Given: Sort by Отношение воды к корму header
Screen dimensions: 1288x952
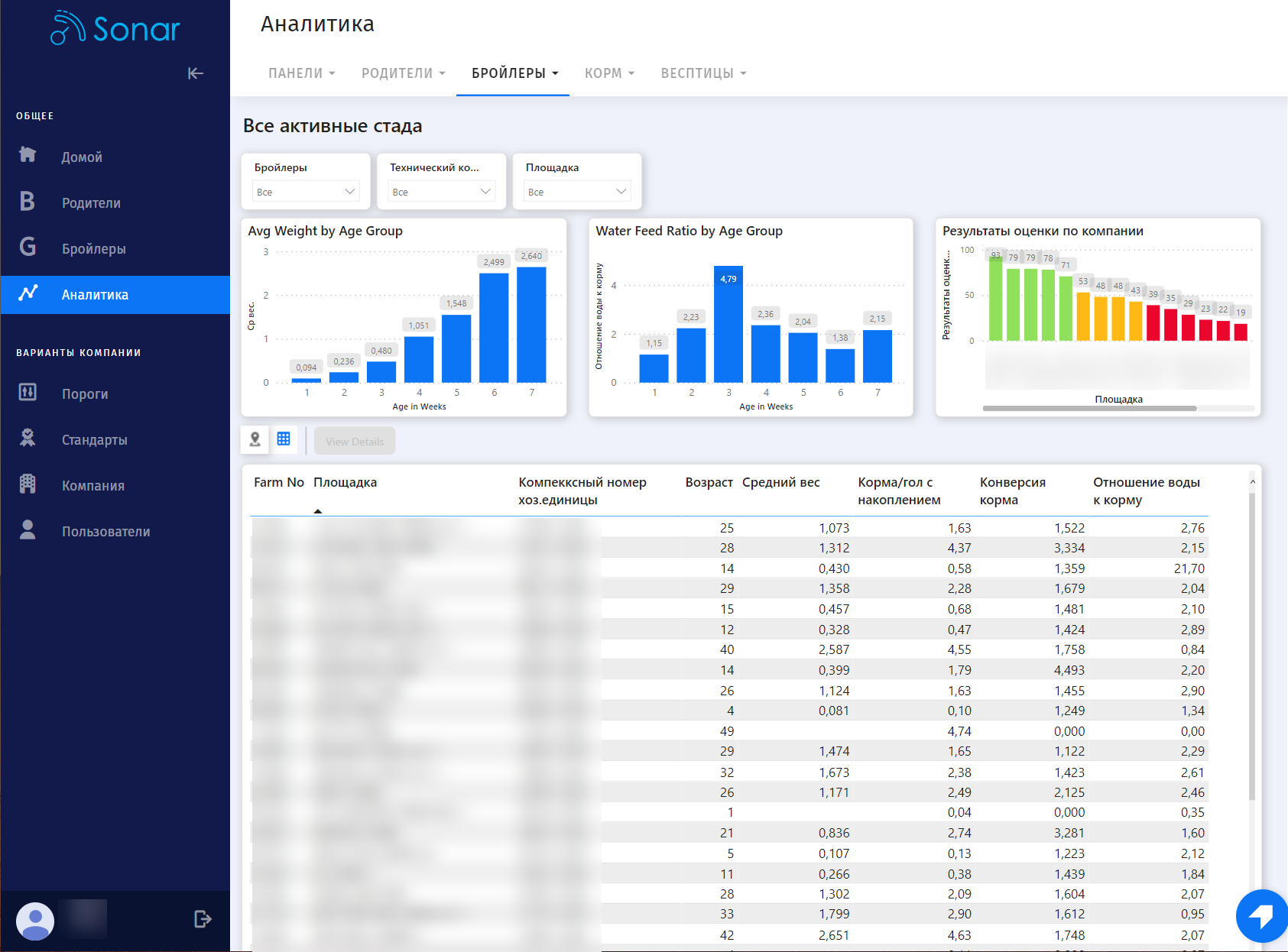Looking at the screenshot, I should [1147, 491].
